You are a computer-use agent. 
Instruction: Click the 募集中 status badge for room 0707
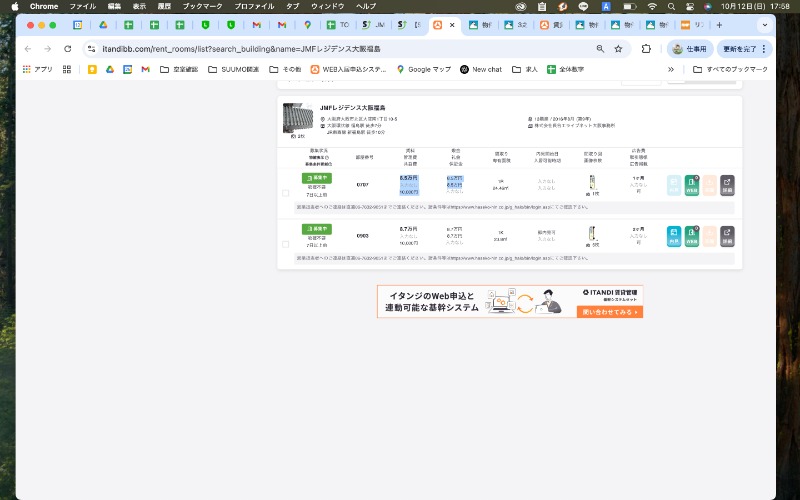pyautogui.click(x=316, y=178)
